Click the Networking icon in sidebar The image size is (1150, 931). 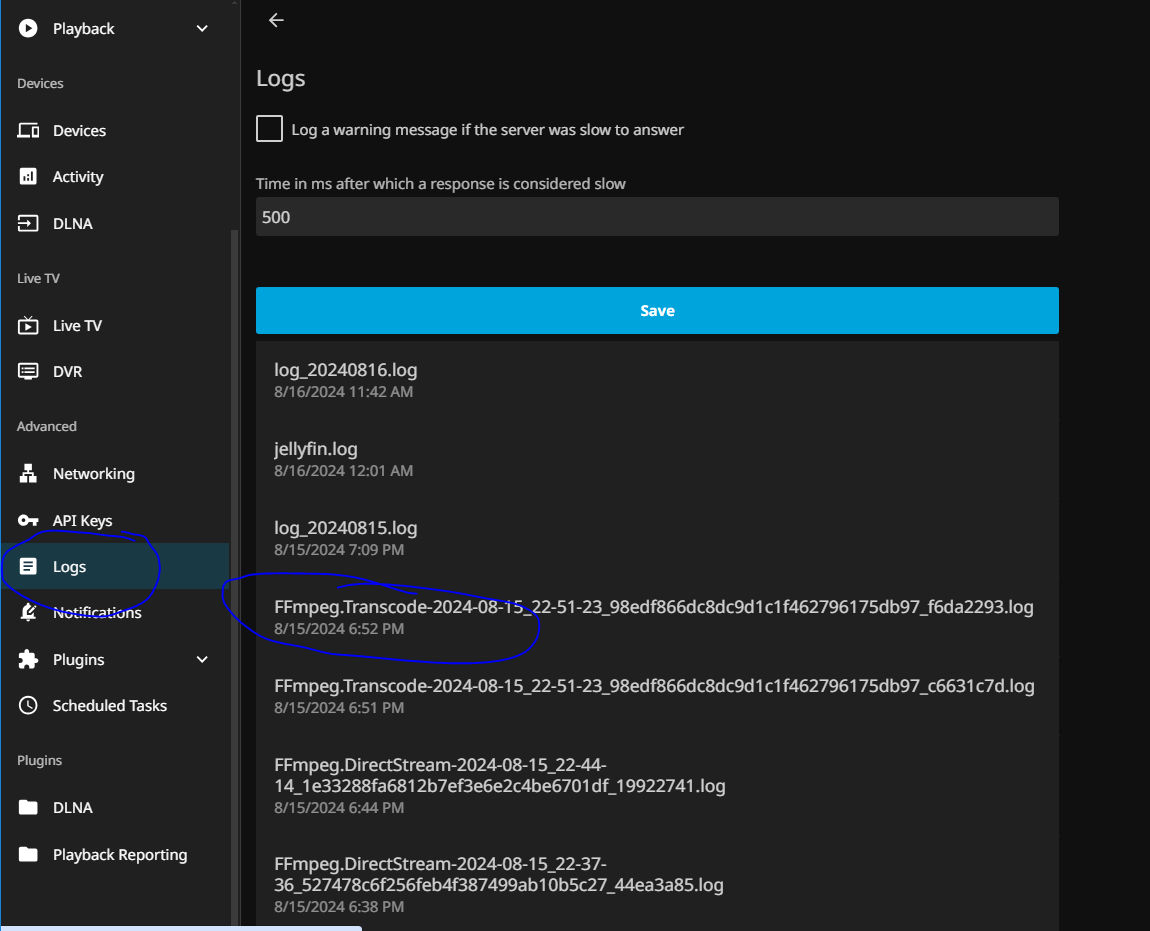coord(29,474)
